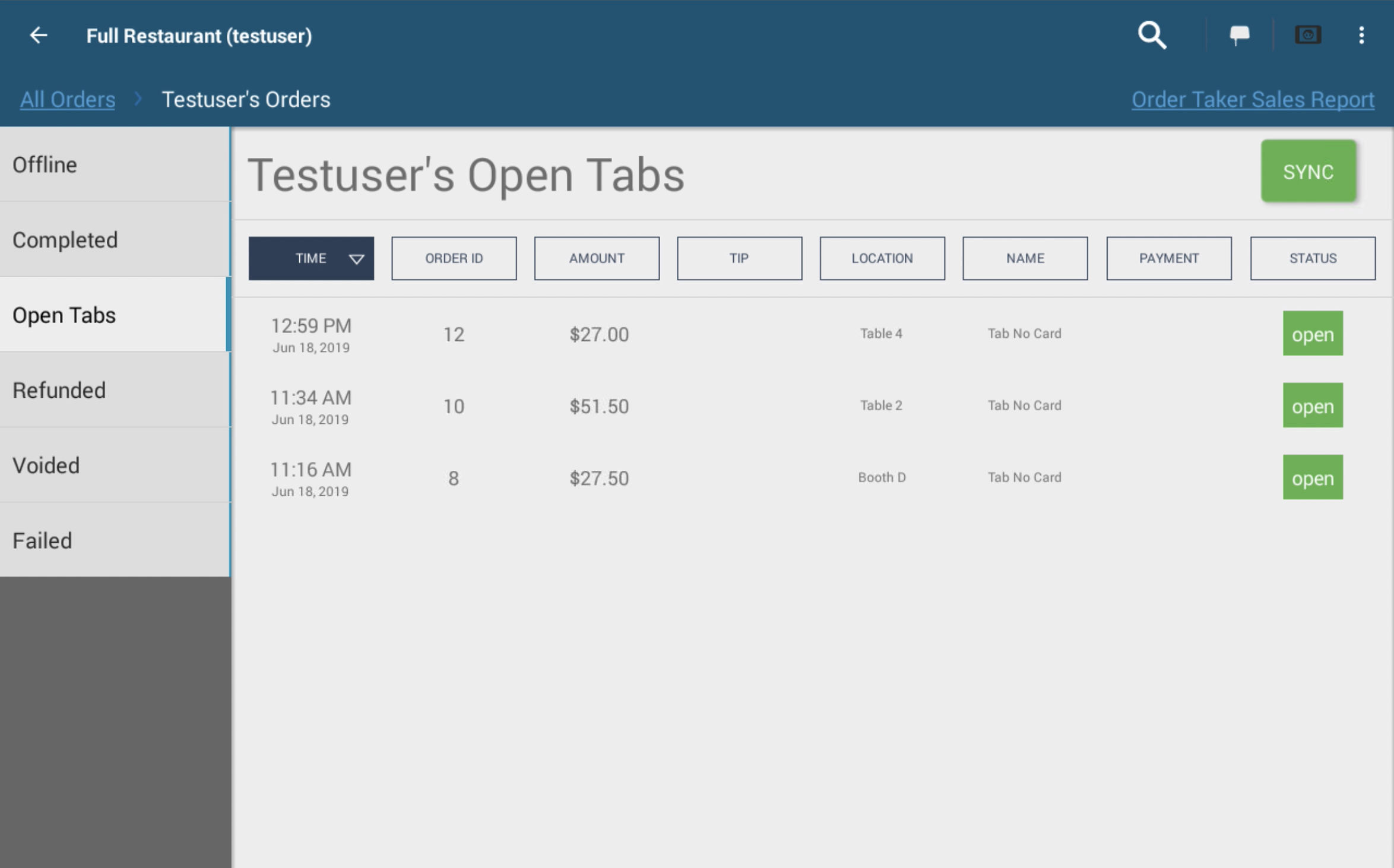Click the $27.00 amount
The image size is (1394, 868).
point(599,334)
